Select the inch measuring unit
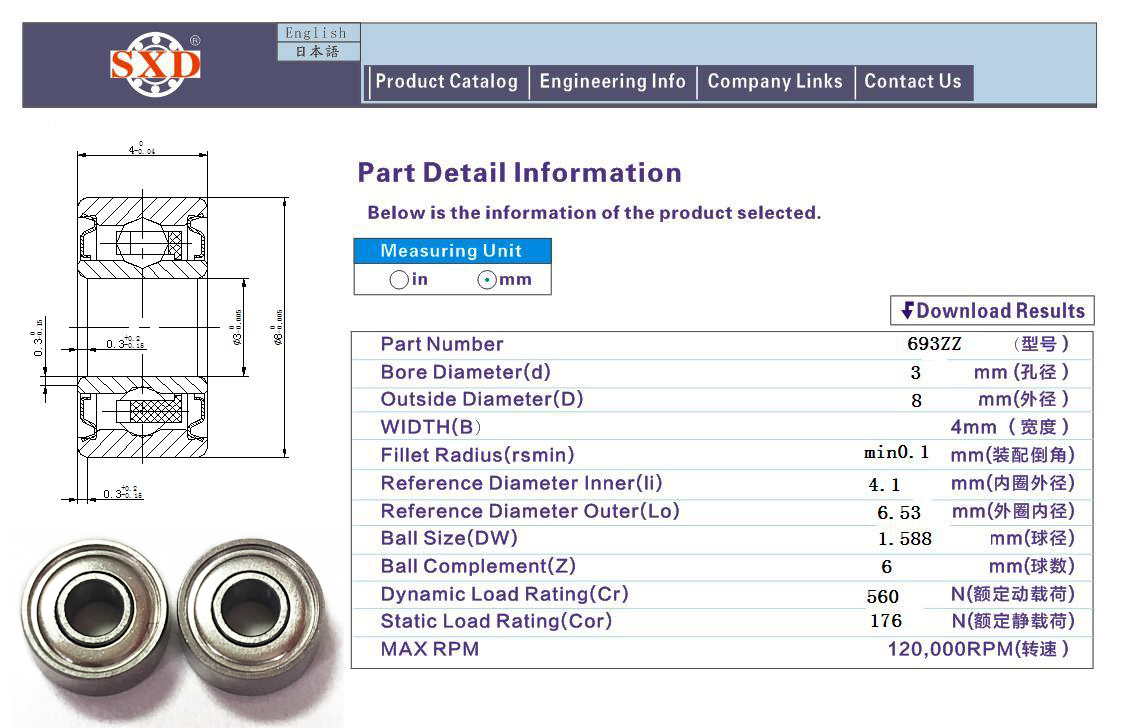This screenshot has width=1130, height=728. (x=399, y=280)
